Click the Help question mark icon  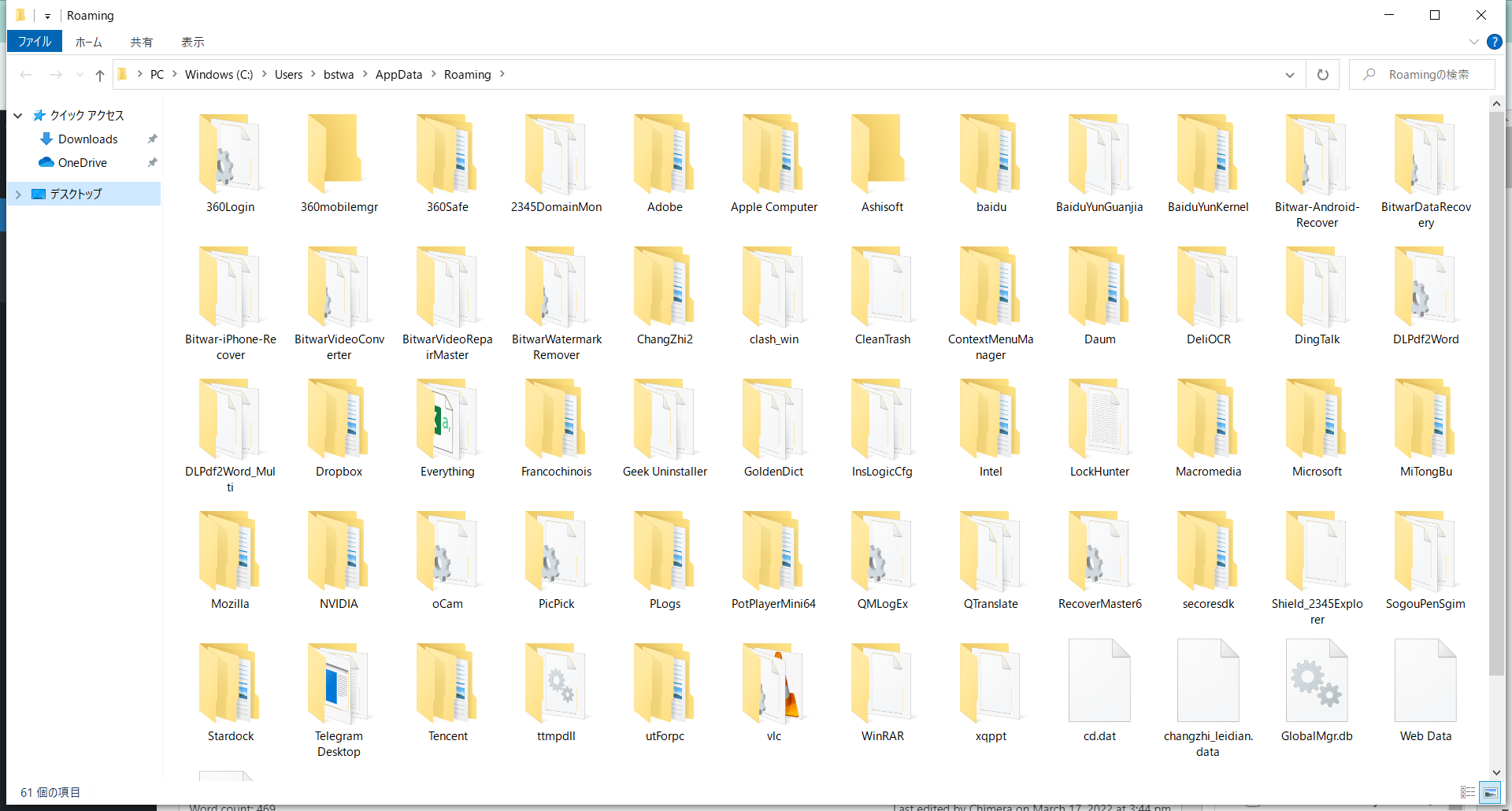coord(1494,42)
